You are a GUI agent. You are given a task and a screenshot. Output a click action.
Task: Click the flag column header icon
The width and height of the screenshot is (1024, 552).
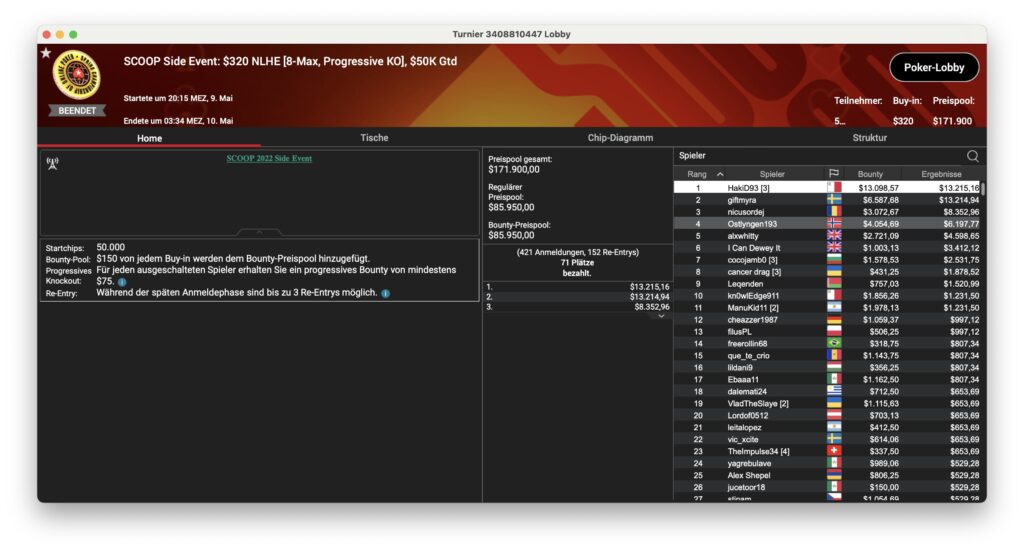833,174
